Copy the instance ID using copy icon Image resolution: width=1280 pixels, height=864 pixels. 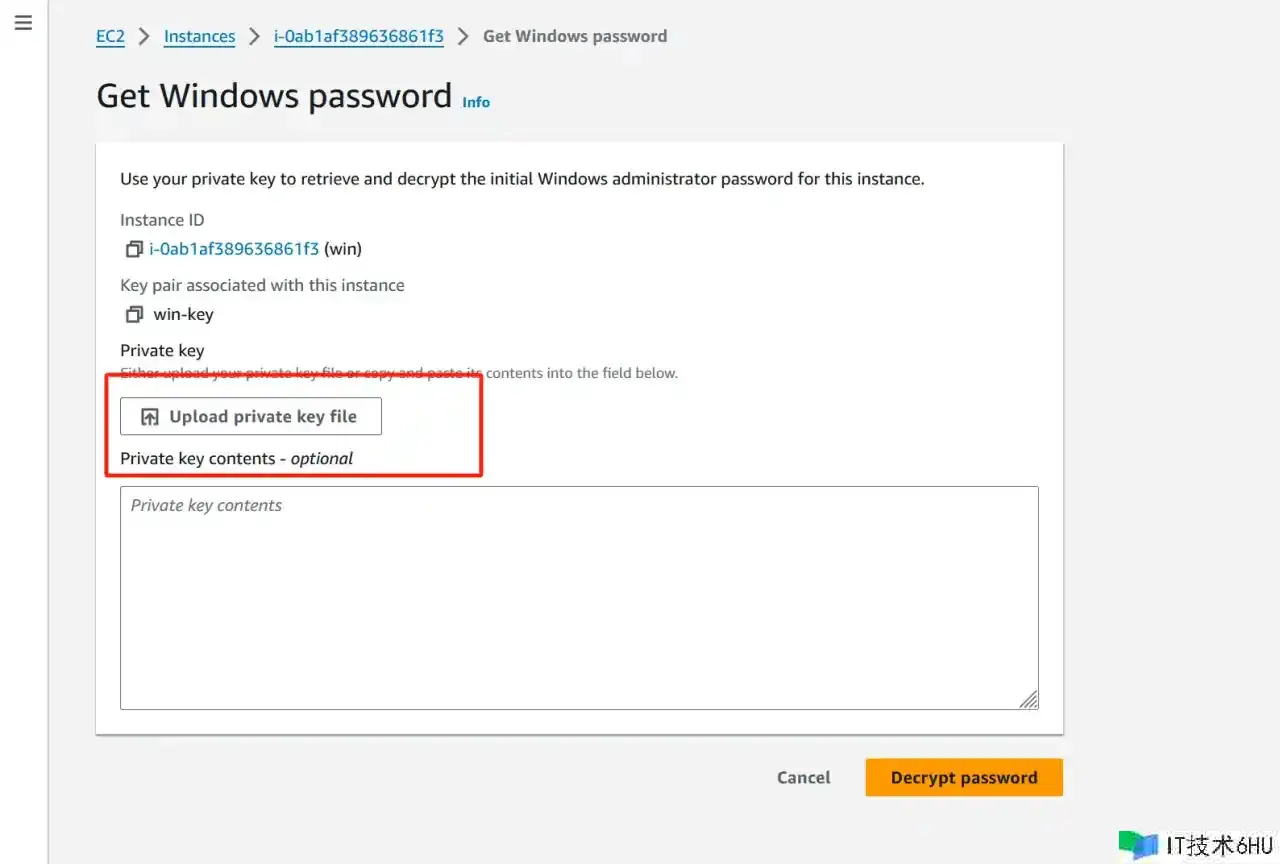pos(133,249)
